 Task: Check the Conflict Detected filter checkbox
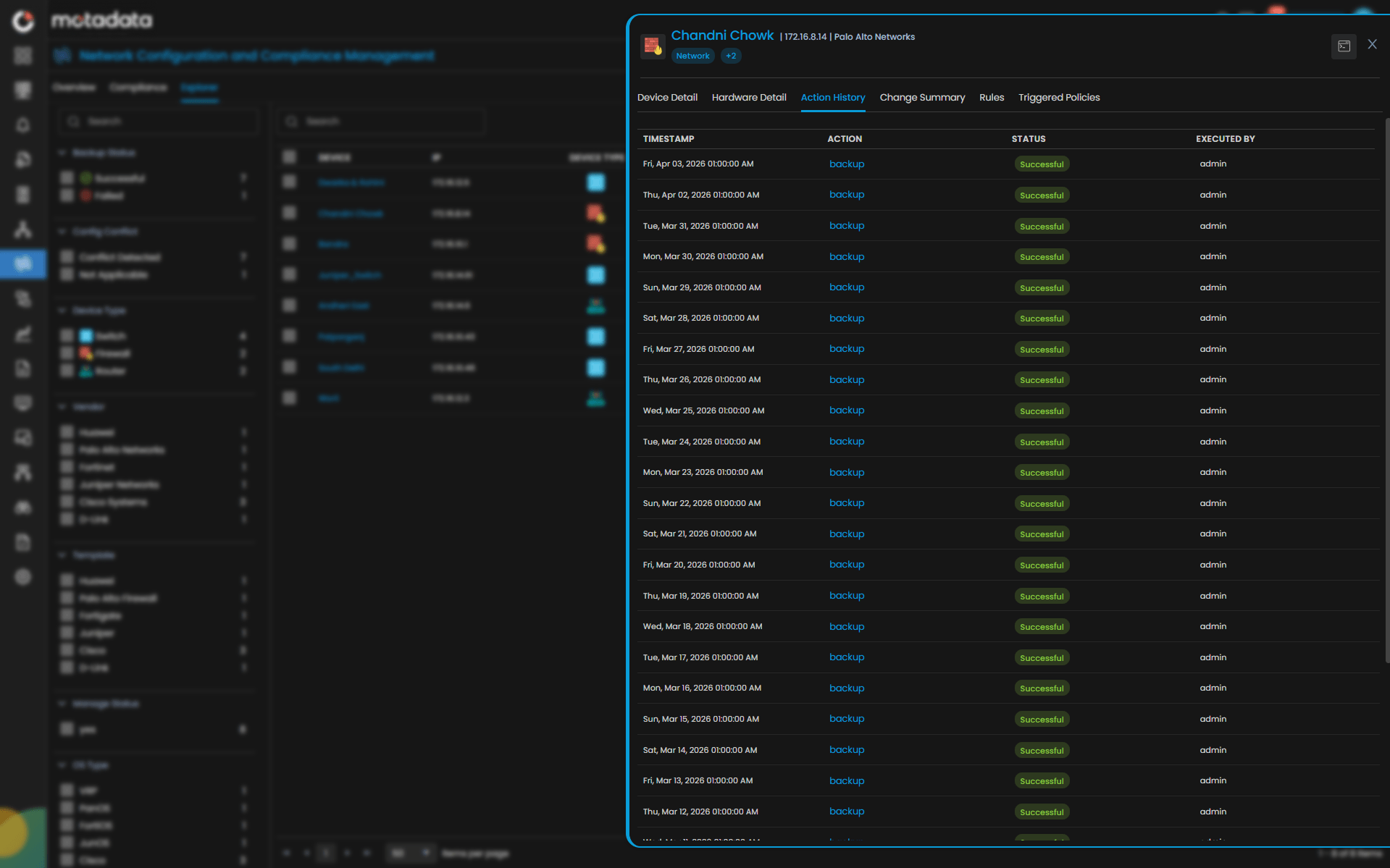67,257
